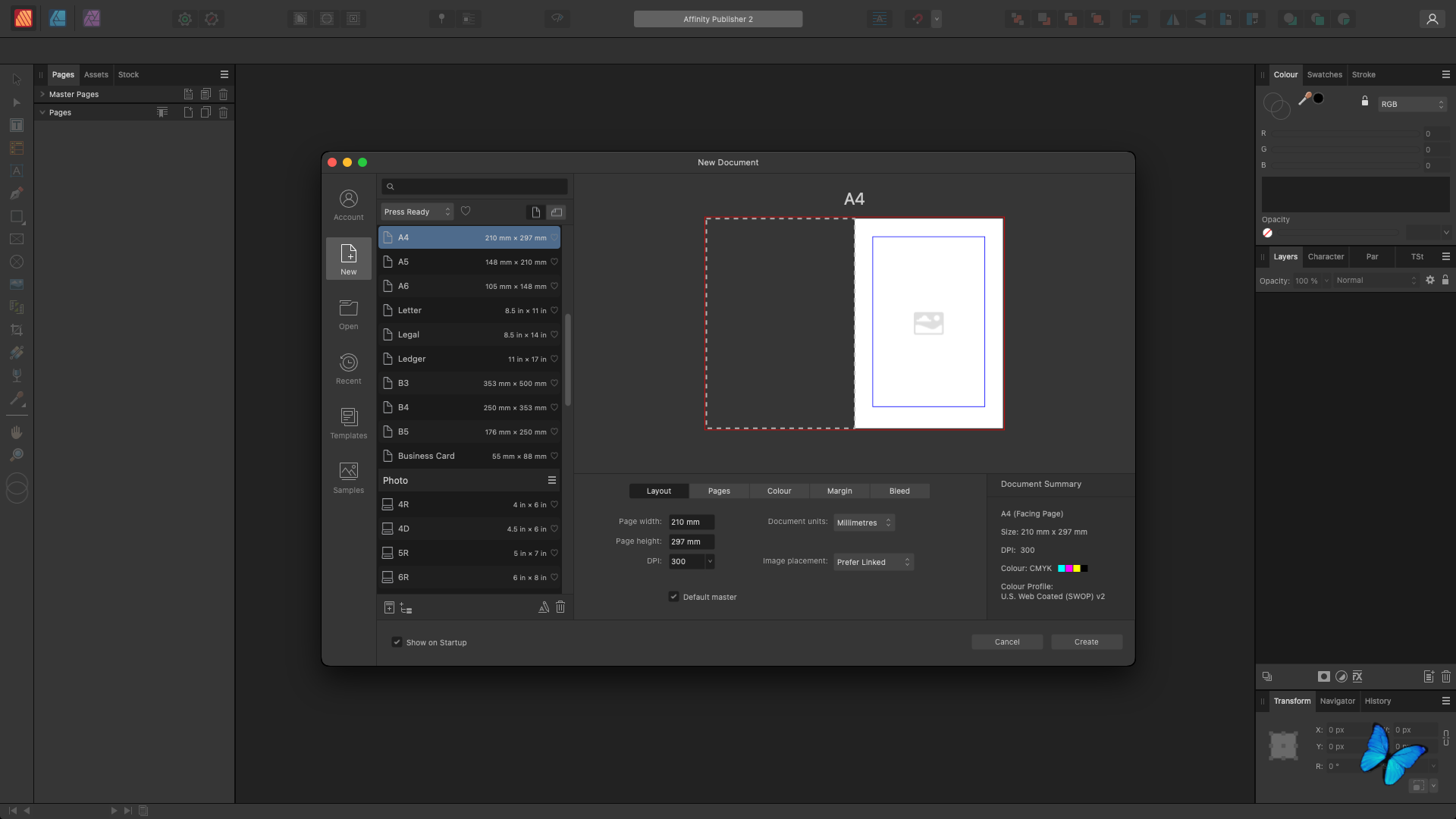Select the Pen tool in left toolbar
1456x819 pixels.
tap(17, 193)
